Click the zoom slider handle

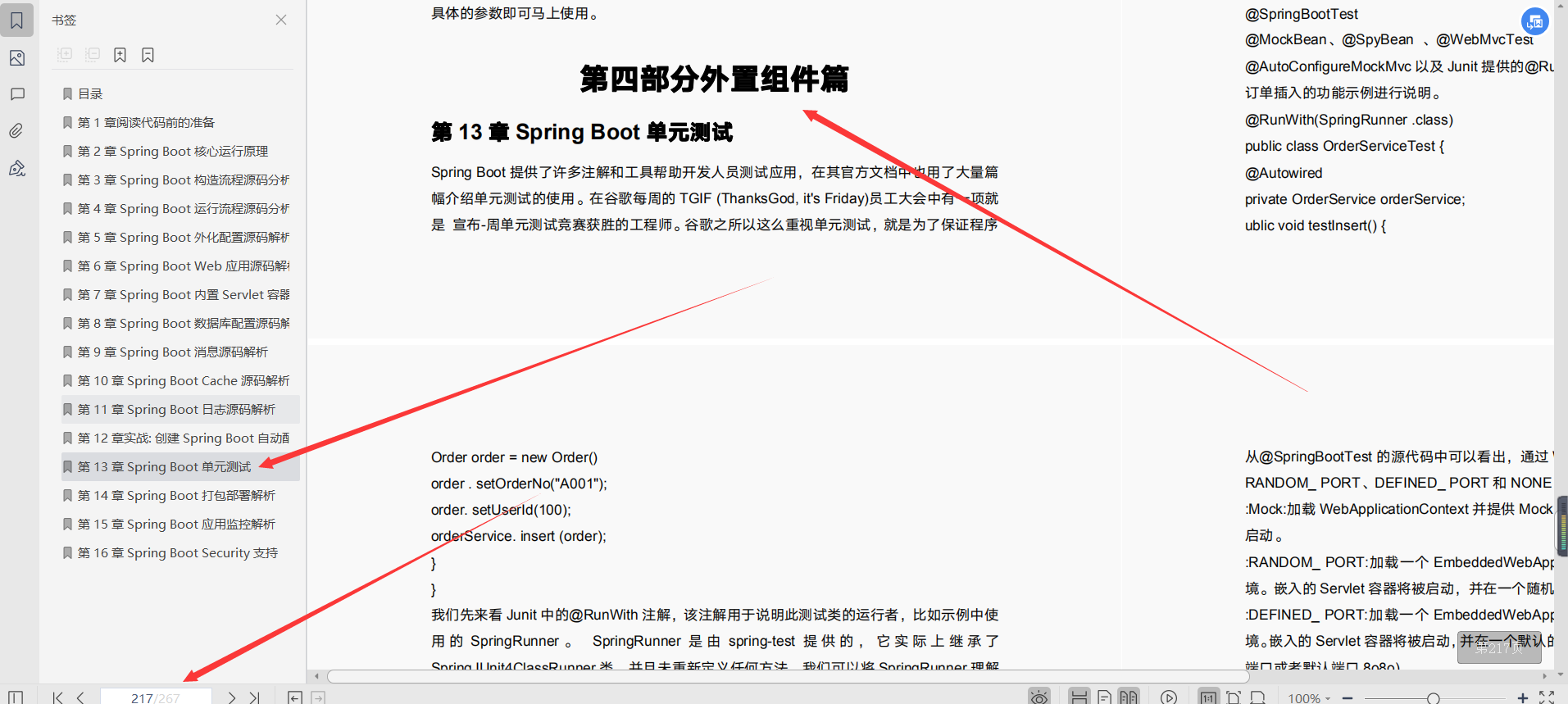pyautogui.click(x=1433, y=698)
